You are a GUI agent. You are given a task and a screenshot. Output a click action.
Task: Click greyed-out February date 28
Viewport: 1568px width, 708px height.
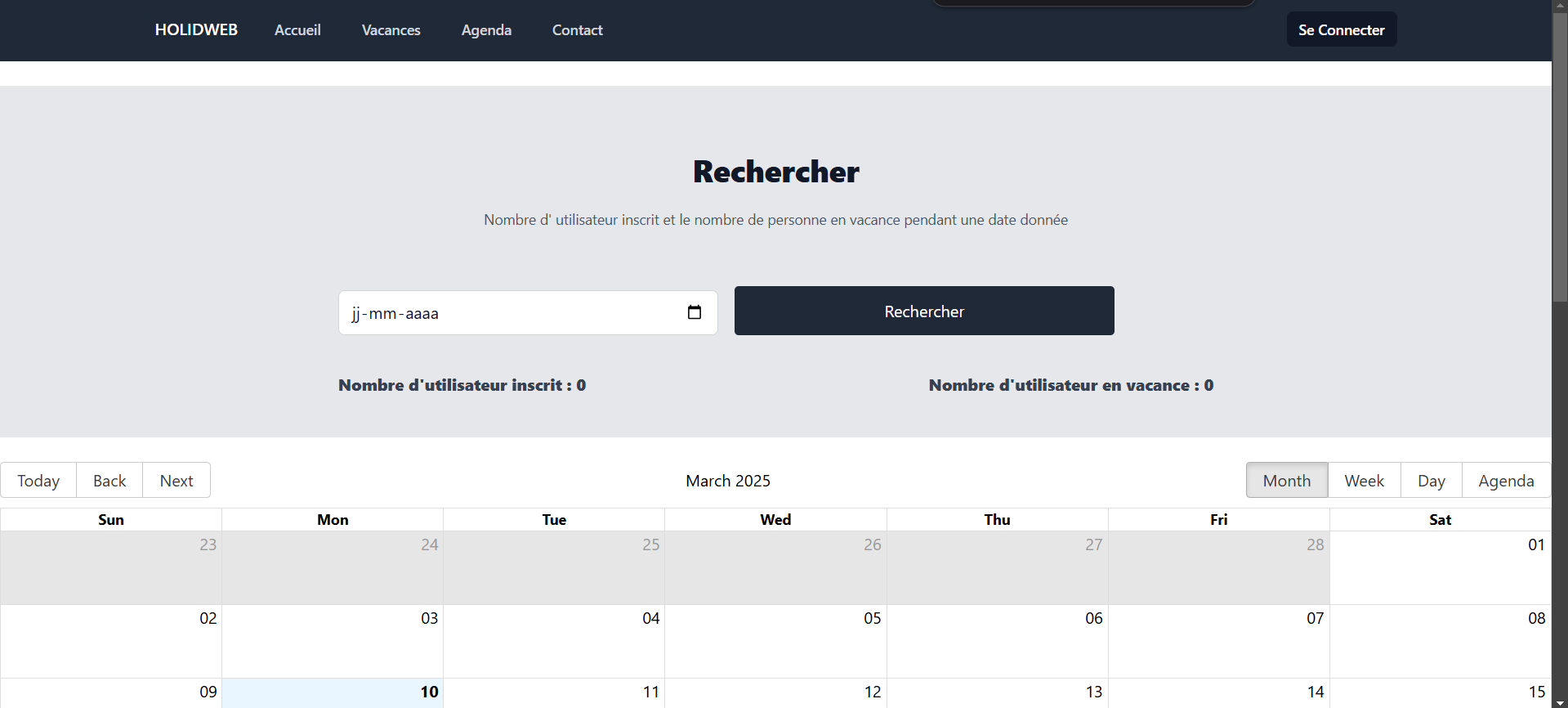(1316, 544)
